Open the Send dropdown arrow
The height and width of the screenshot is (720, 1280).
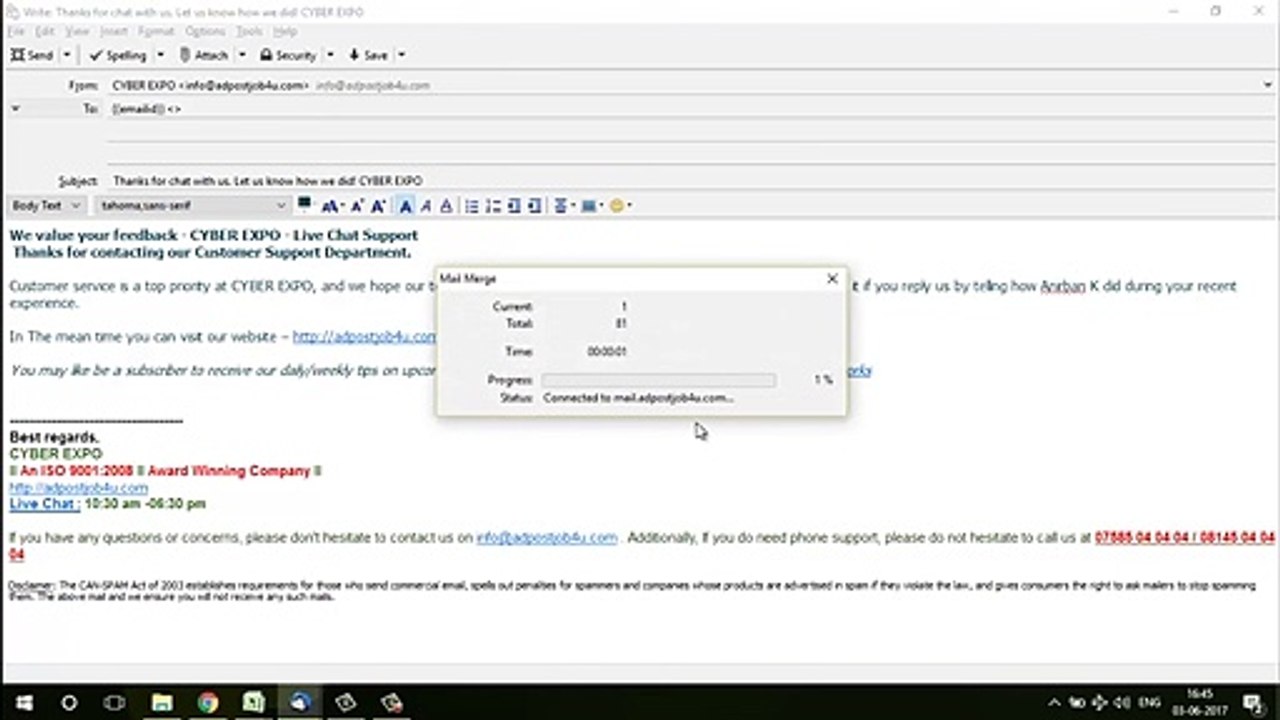tap(67, 55)
